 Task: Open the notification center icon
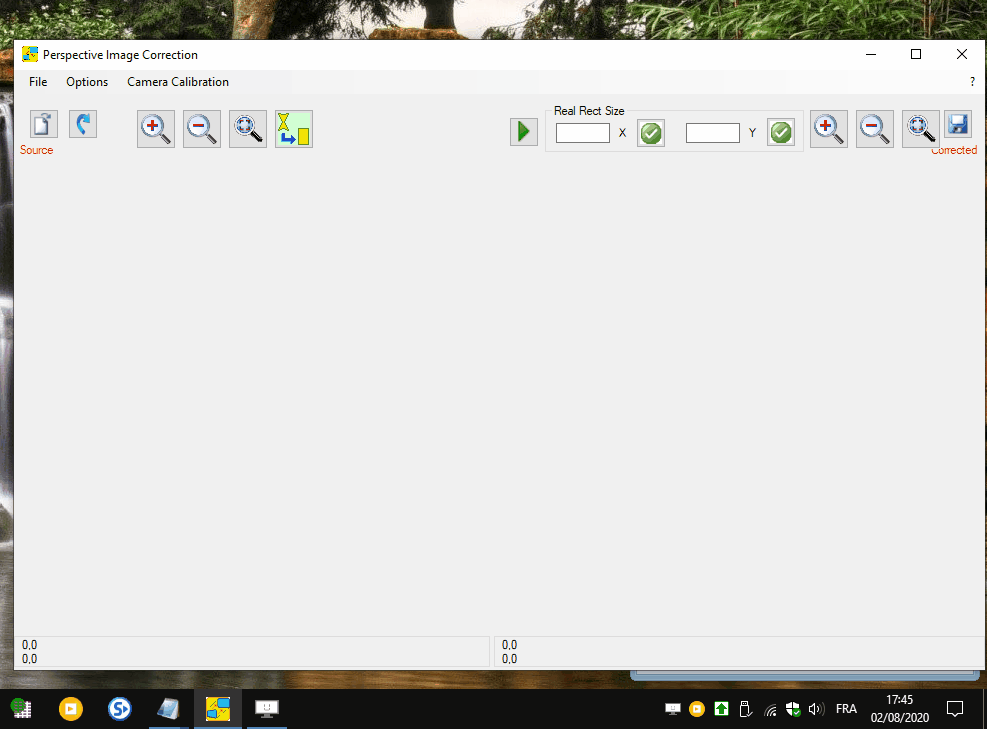click(955, 709)
